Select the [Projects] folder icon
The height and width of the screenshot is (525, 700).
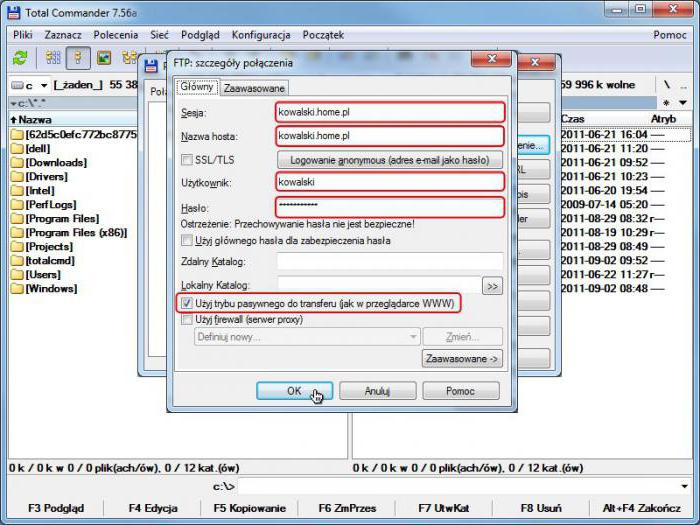[x=17, y=246]
